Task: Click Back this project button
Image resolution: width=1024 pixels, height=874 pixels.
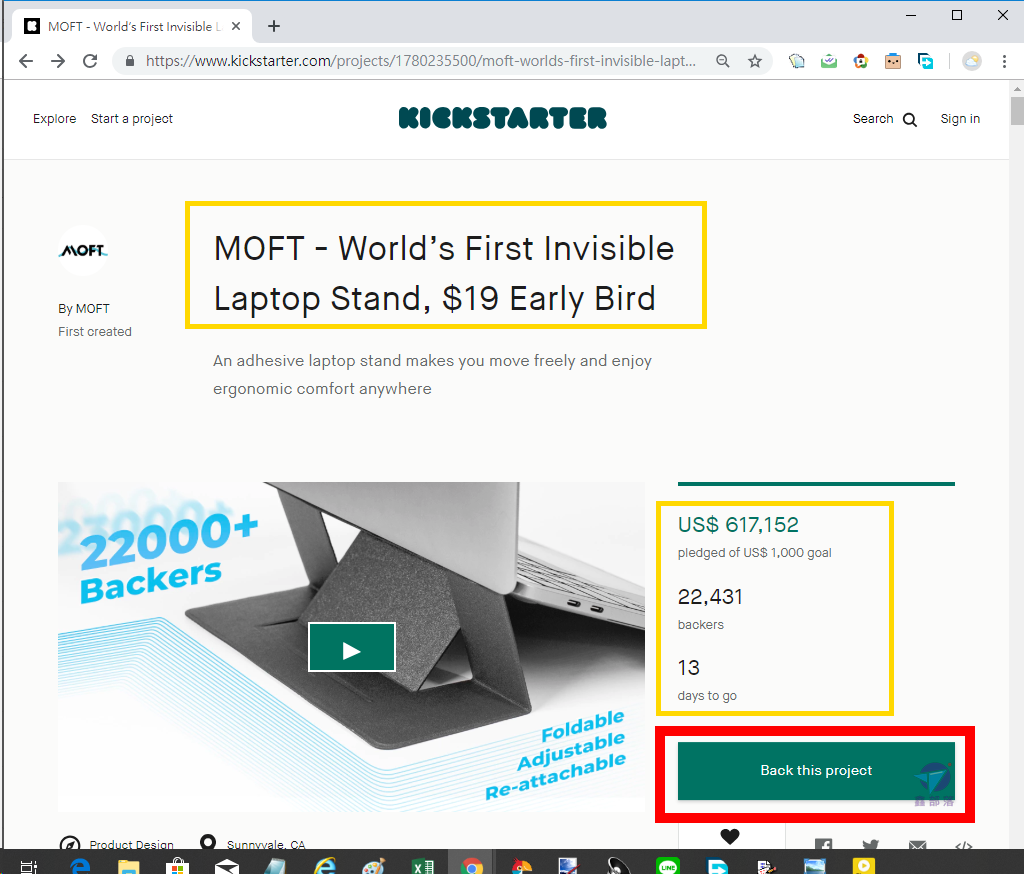Action: (816, 771)
